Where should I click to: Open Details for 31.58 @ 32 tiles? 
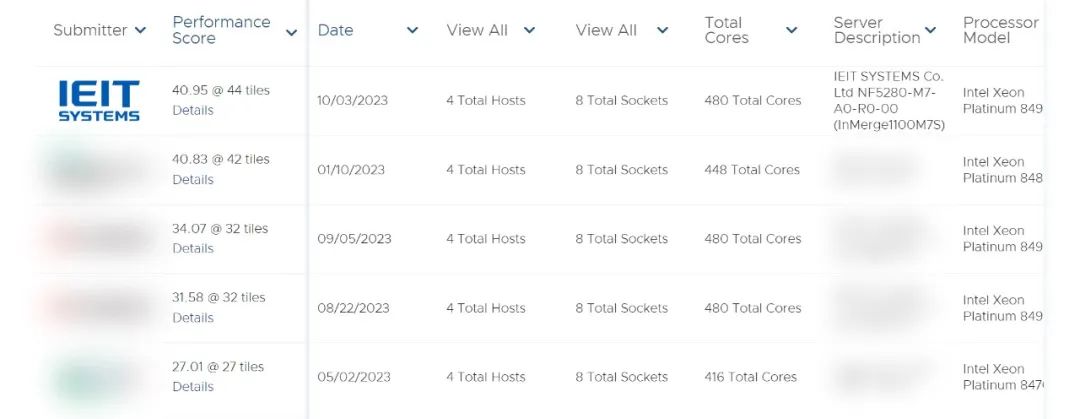tap(193, 318)
